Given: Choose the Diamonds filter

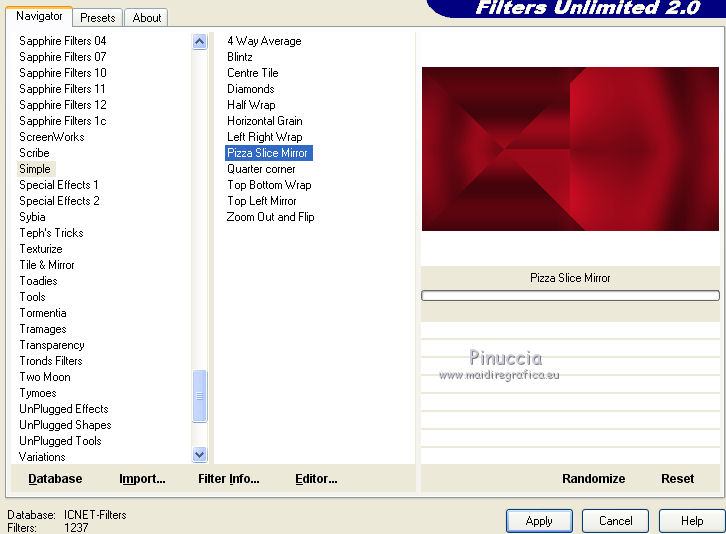Looking at the screenshot, I should 250,89.
